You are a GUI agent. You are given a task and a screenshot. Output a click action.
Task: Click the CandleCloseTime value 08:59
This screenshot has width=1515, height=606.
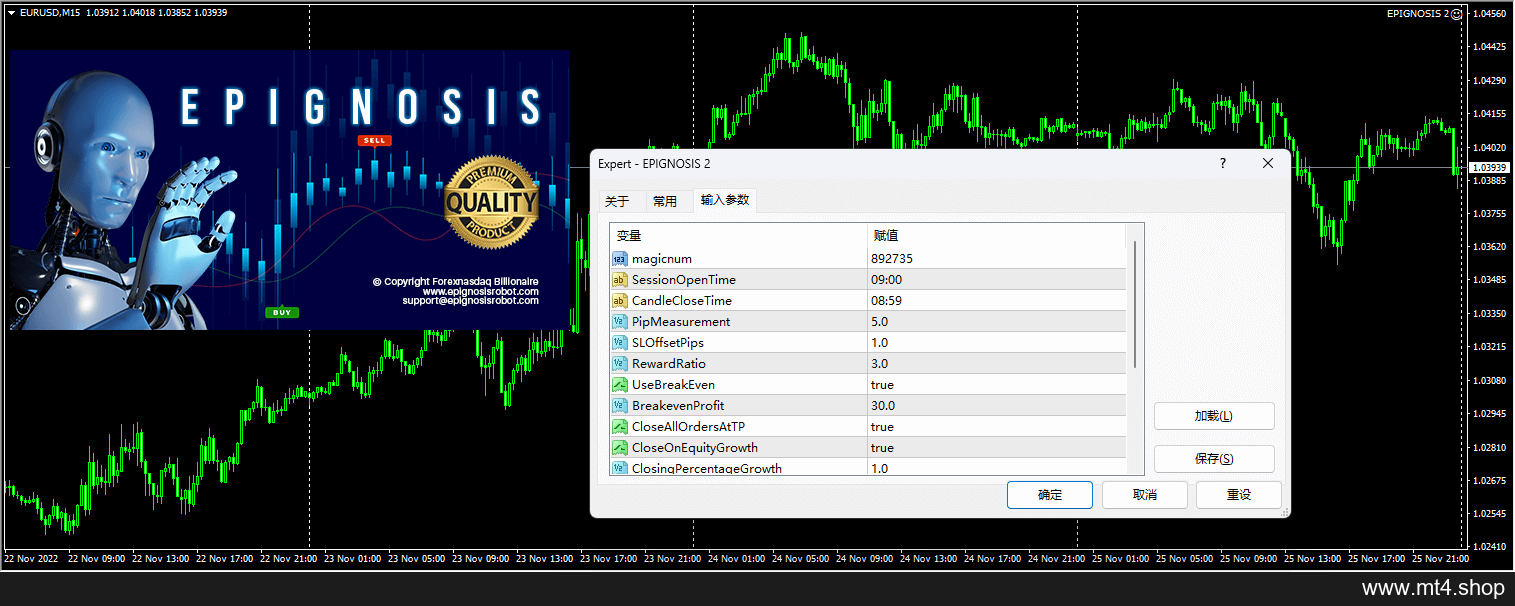tap(886, 301)
